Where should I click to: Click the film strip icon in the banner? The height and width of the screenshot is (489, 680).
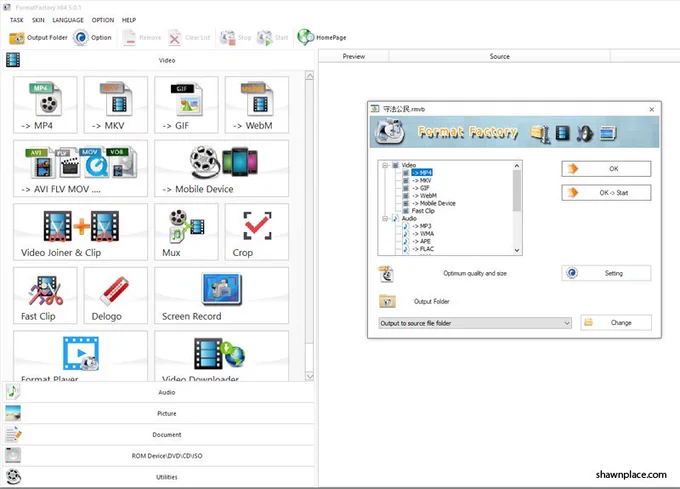tap(562, 133)
